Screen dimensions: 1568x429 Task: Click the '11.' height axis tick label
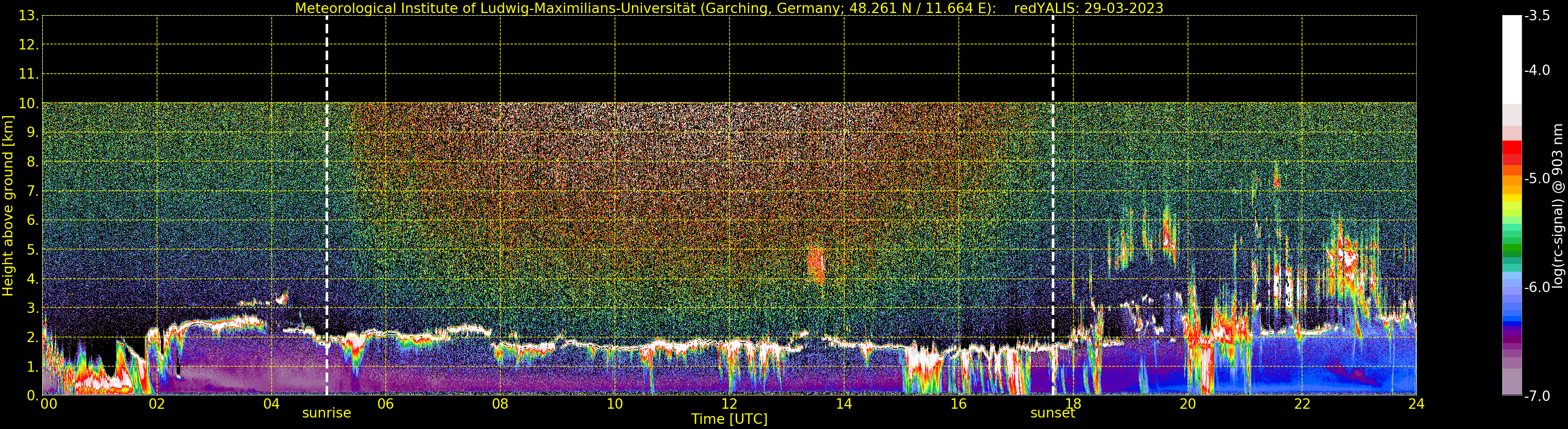point(29,74)
